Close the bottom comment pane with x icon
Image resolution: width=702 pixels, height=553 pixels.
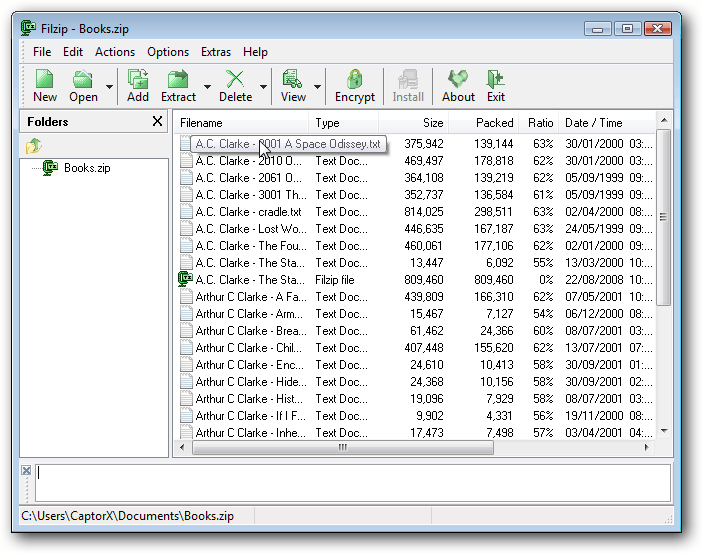coord(26,470)
